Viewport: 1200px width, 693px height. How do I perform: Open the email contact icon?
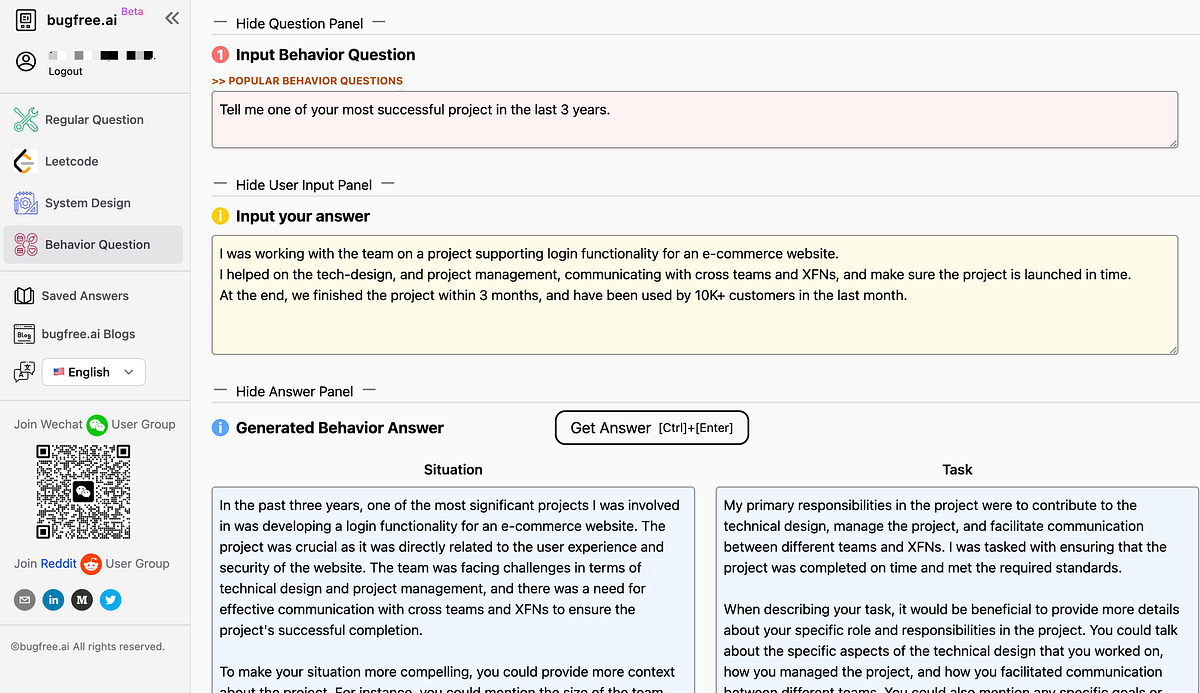pos(25,599)
